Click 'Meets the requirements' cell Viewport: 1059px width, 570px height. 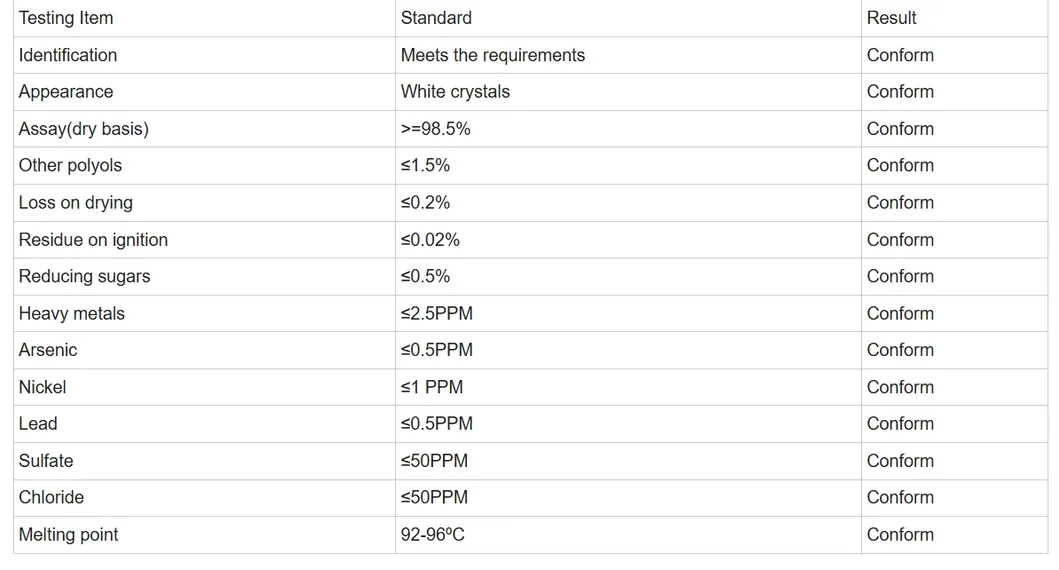coord(492,55)
